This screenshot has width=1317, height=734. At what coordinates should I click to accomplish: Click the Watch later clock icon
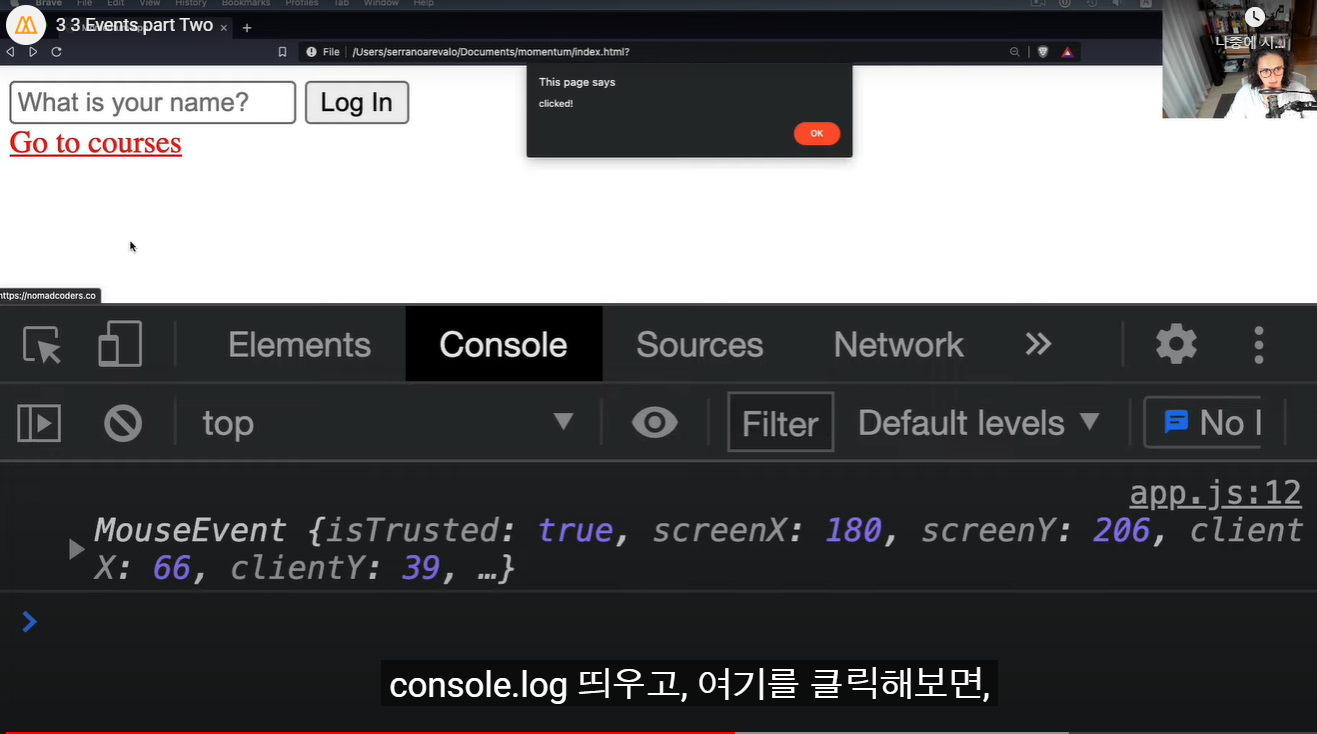[x=1255, y=16]
